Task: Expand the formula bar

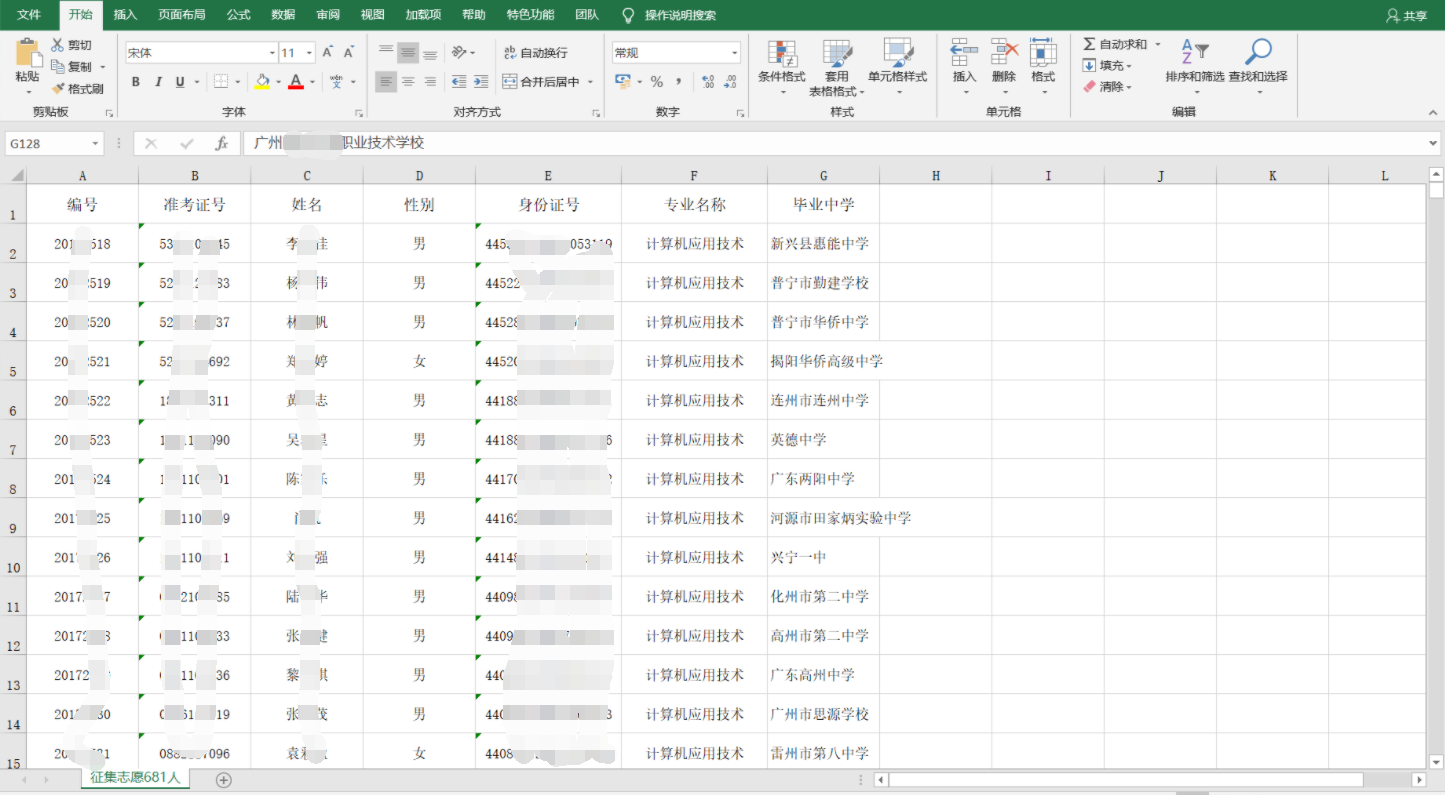Action: tap(1434, 144)
